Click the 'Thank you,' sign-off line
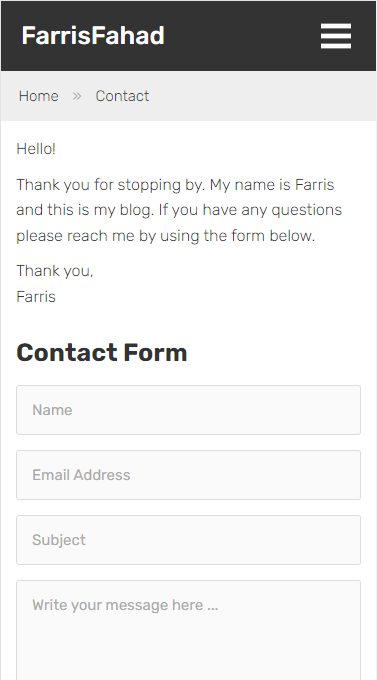The height and width of the screenshot is (680, 377). pyautogui.click(x=55, y=271)
